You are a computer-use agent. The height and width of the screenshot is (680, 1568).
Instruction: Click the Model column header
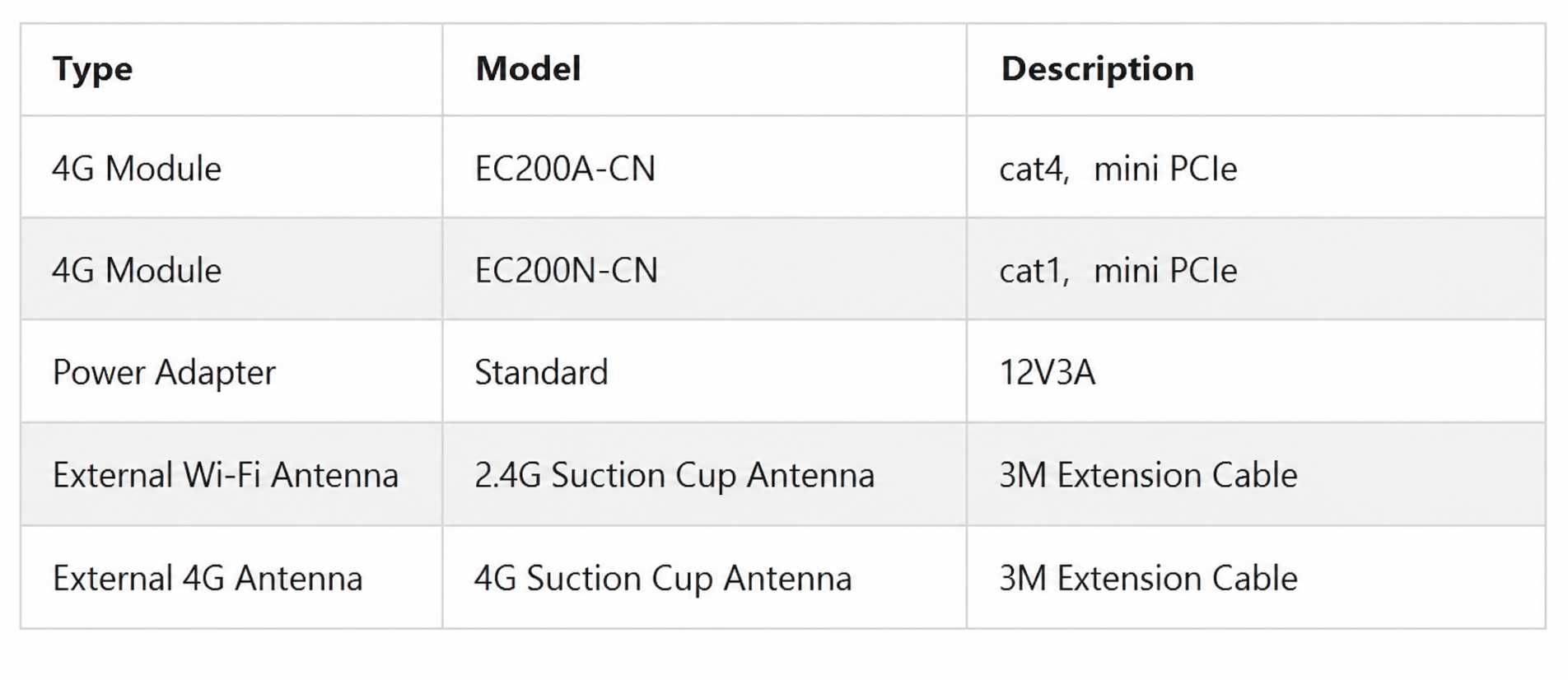pyautogui.click(x=528, y=69)
